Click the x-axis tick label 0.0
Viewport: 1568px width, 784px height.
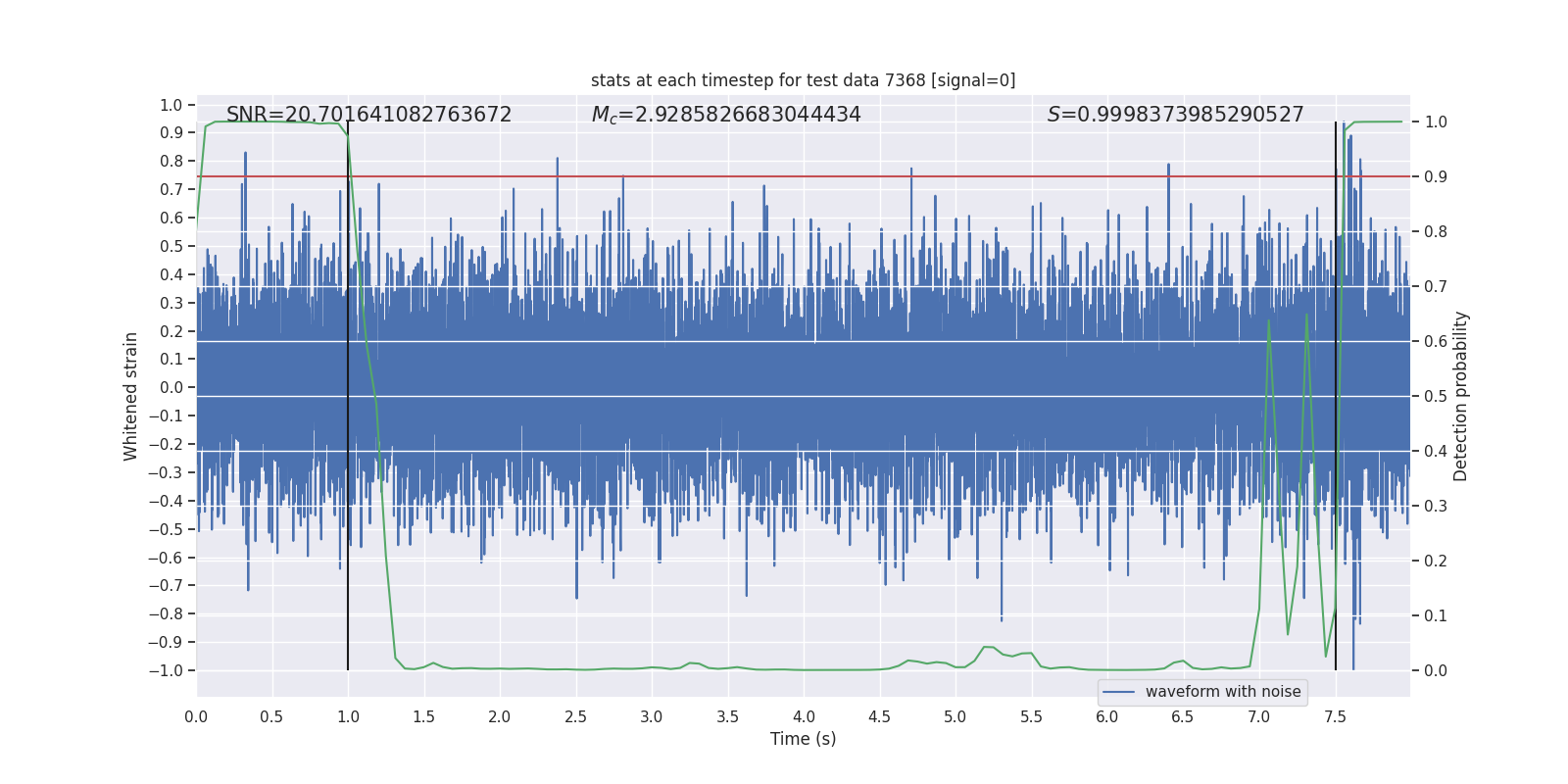pyautogui.click(x=196, y=716)
